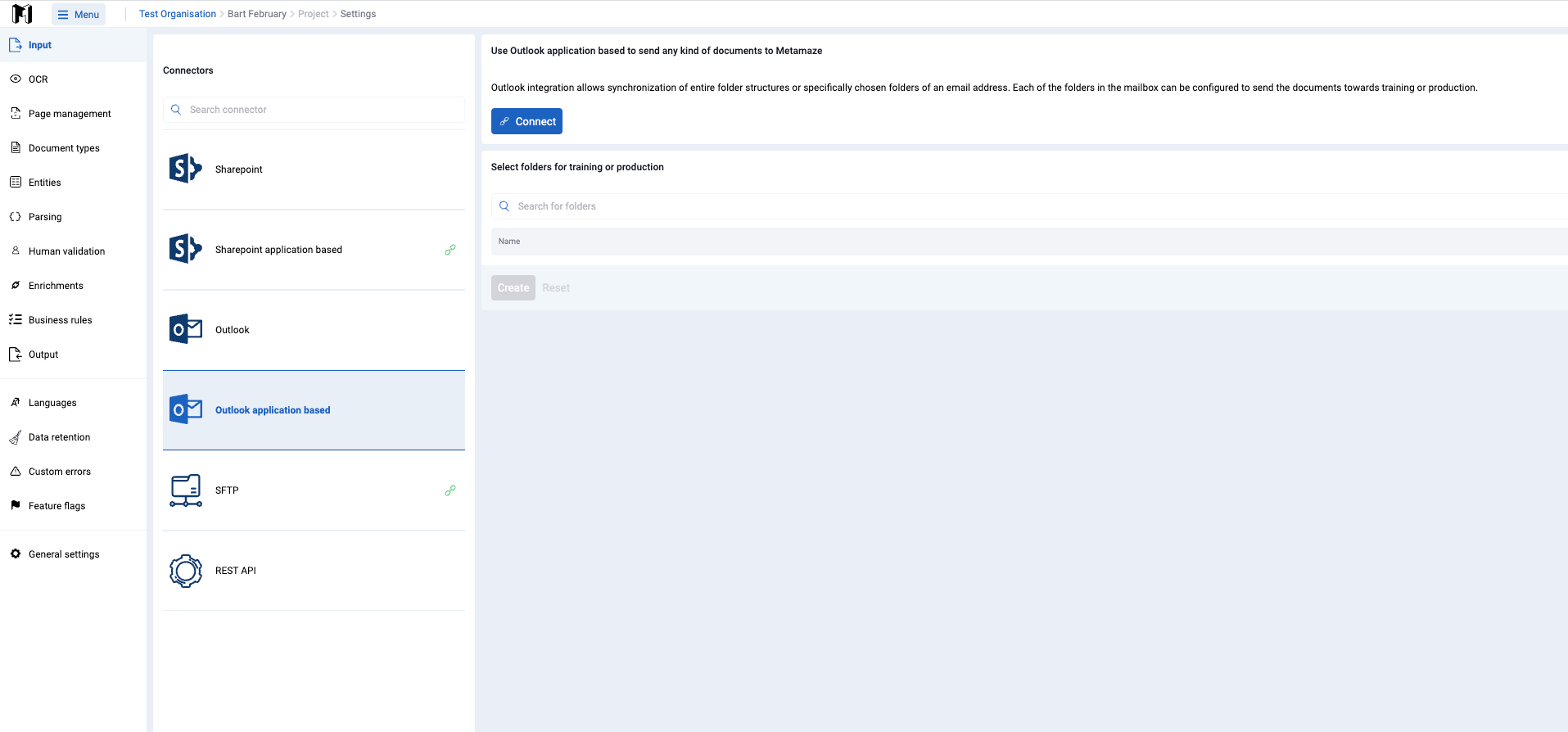Viewport: 1568px width, 732px height.
Task: Click the Connect button
Action: [x=526, y=121]
